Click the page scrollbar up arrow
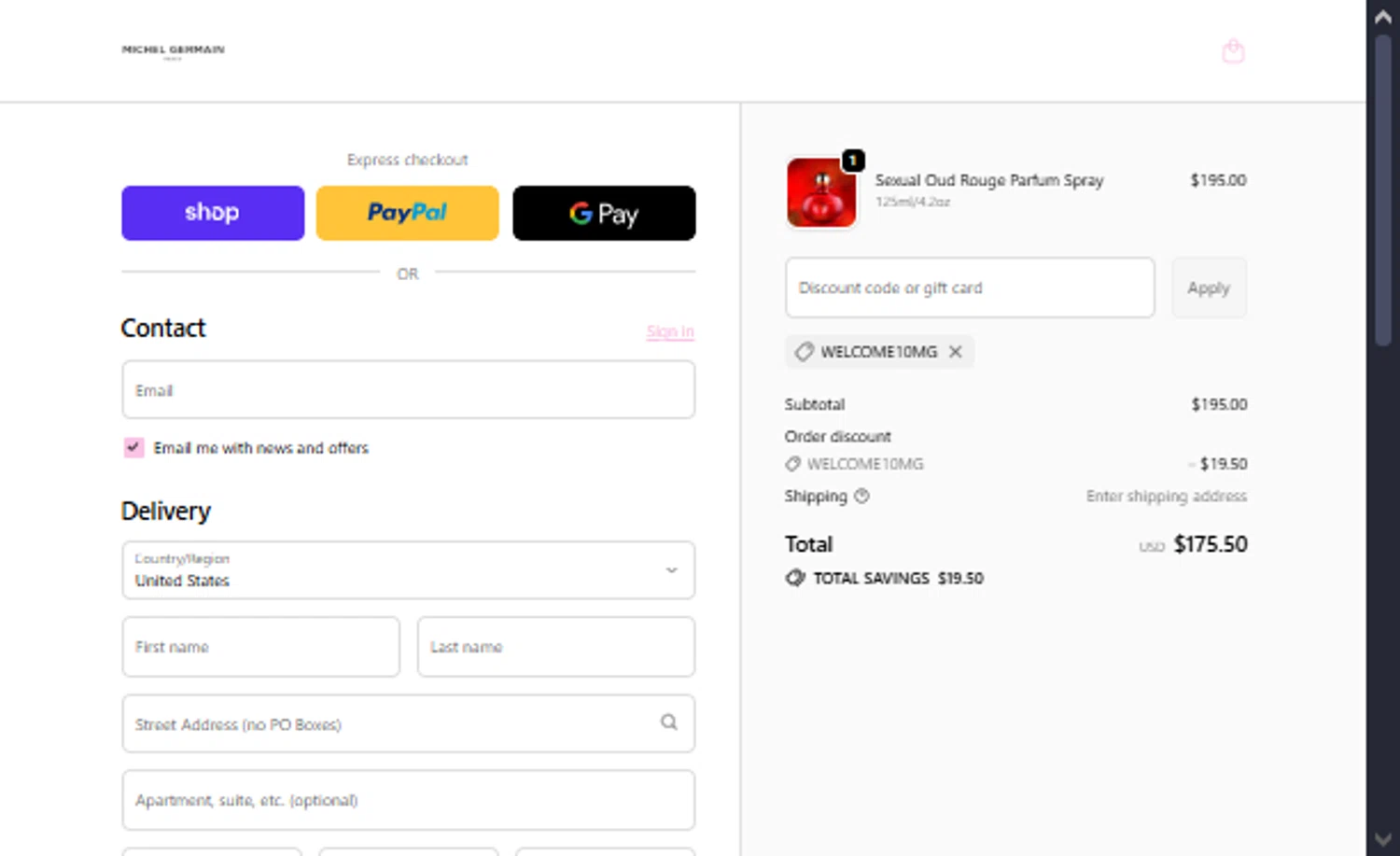Screen dimensions: 1400x856 [x=1383, y=16]
